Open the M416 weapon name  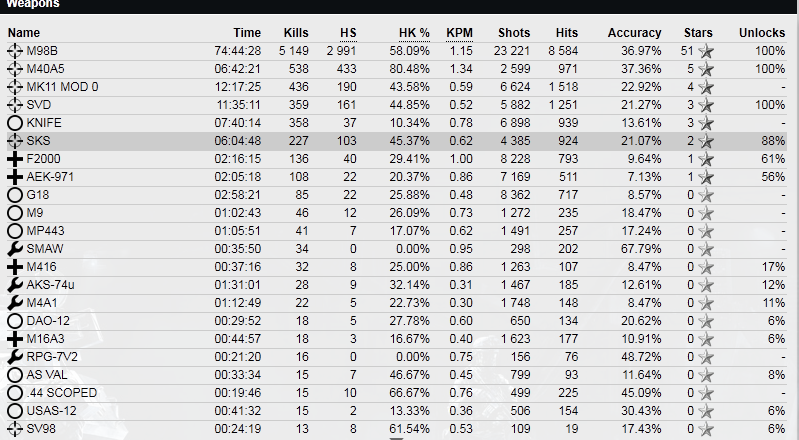click(x=42, y=267)
